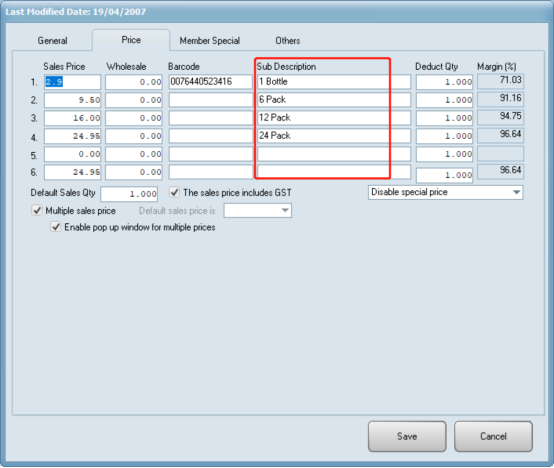
Task: Click the '1 Bottle' Sub Description field
Action: (334, 82)
